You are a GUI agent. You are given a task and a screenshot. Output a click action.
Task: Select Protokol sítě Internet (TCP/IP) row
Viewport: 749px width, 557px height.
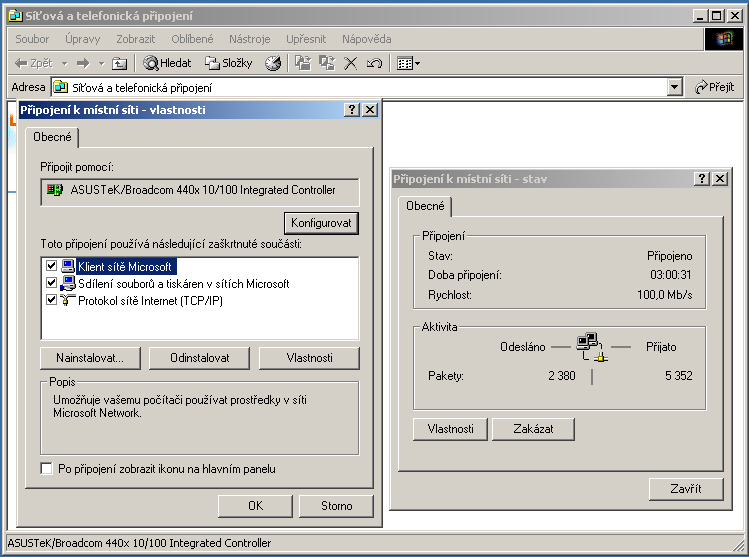coord(150,301)
